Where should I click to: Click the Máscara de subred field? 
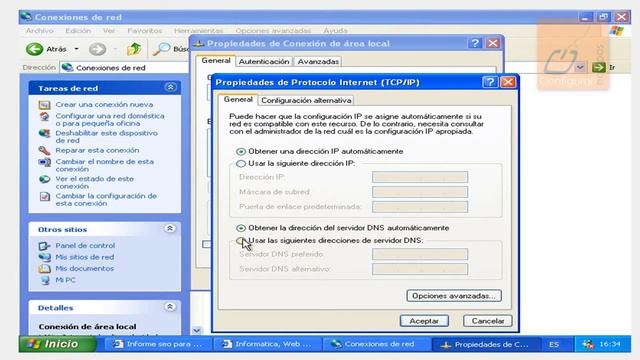pos(420,192)
